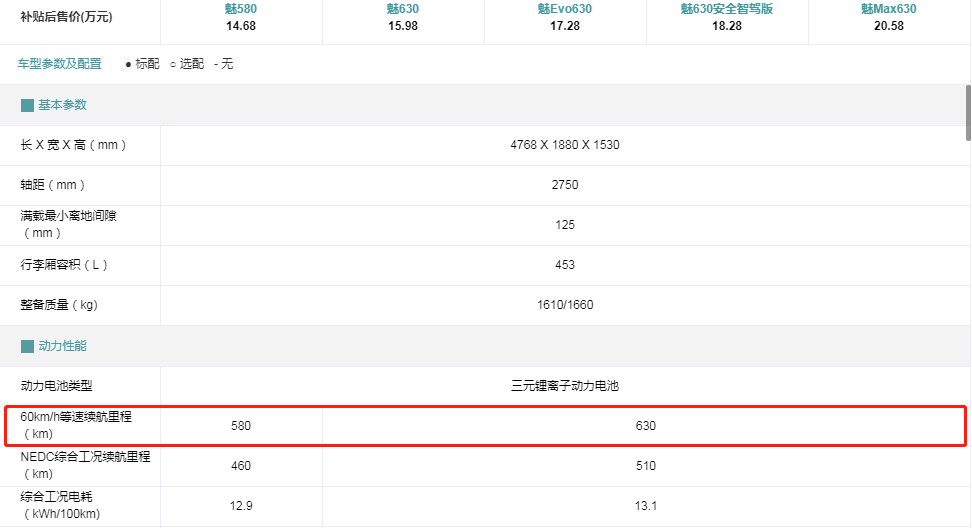Open the 魅Max630 model link
Viewport: 972px width, 528px height.
coord(888,9)
